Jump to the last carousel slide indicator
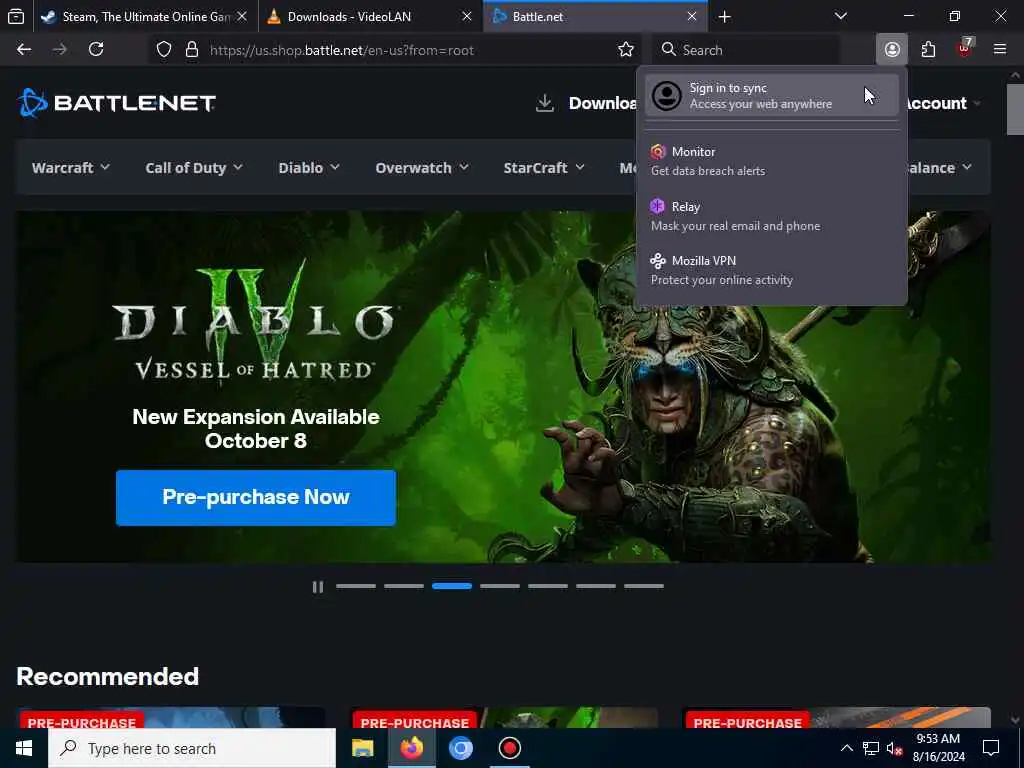 (644, 586)
